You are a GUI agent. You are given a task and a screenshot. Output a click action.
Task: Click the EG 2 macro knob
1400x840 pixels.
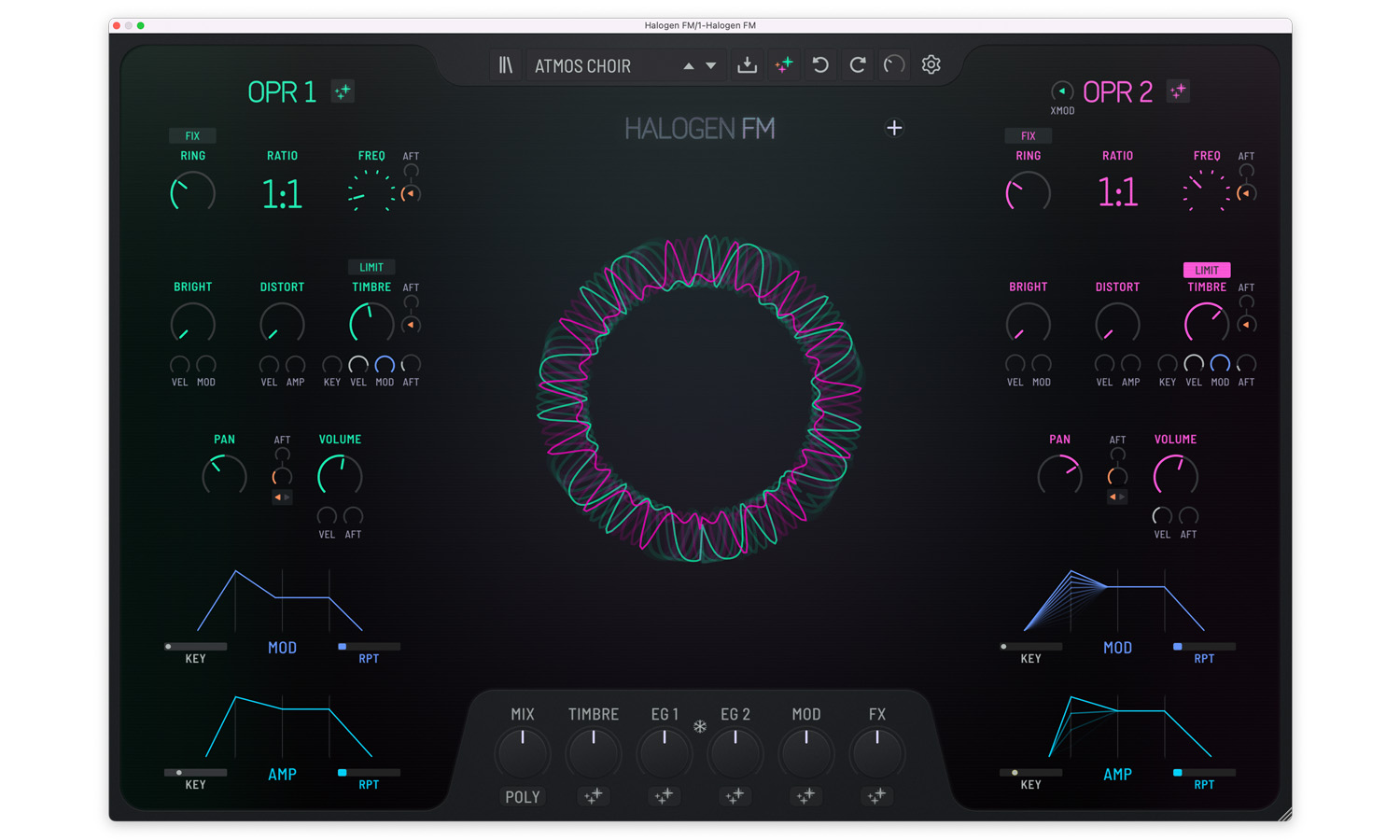(x=735, y=752)
